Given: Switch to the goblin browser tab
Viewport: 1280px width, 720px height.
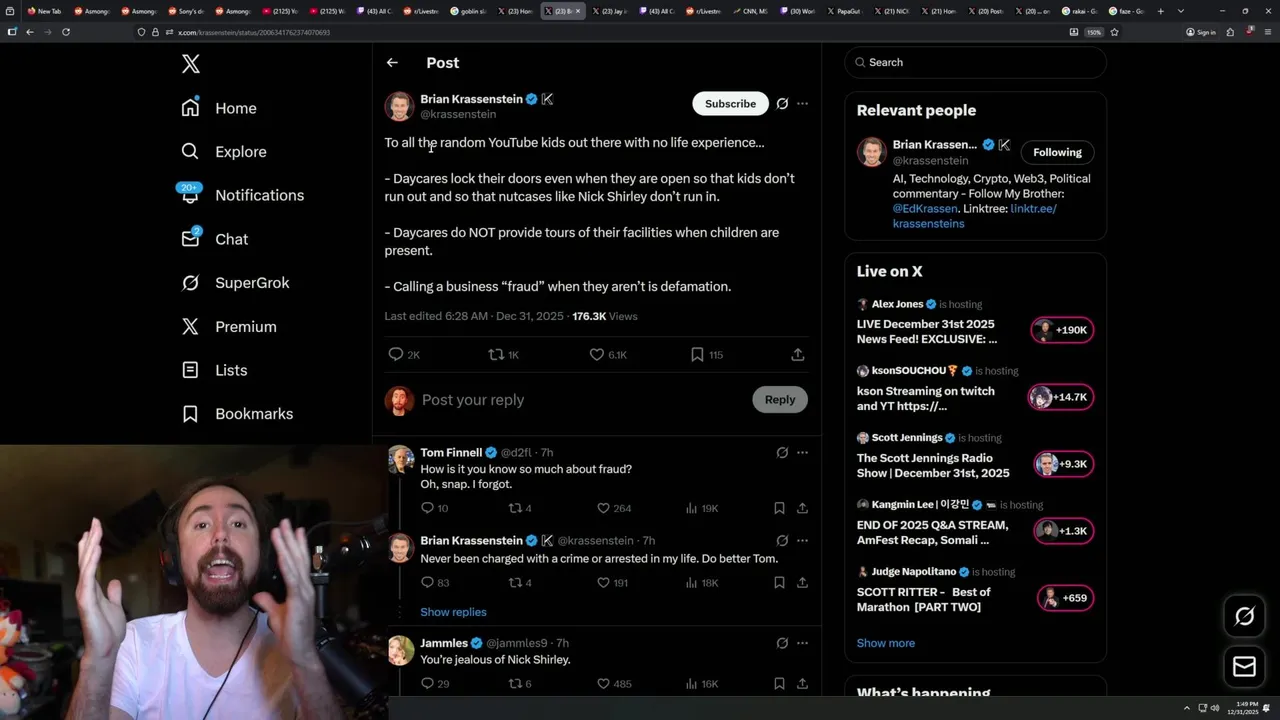Looking at the screenshot, I should [469, 11].
